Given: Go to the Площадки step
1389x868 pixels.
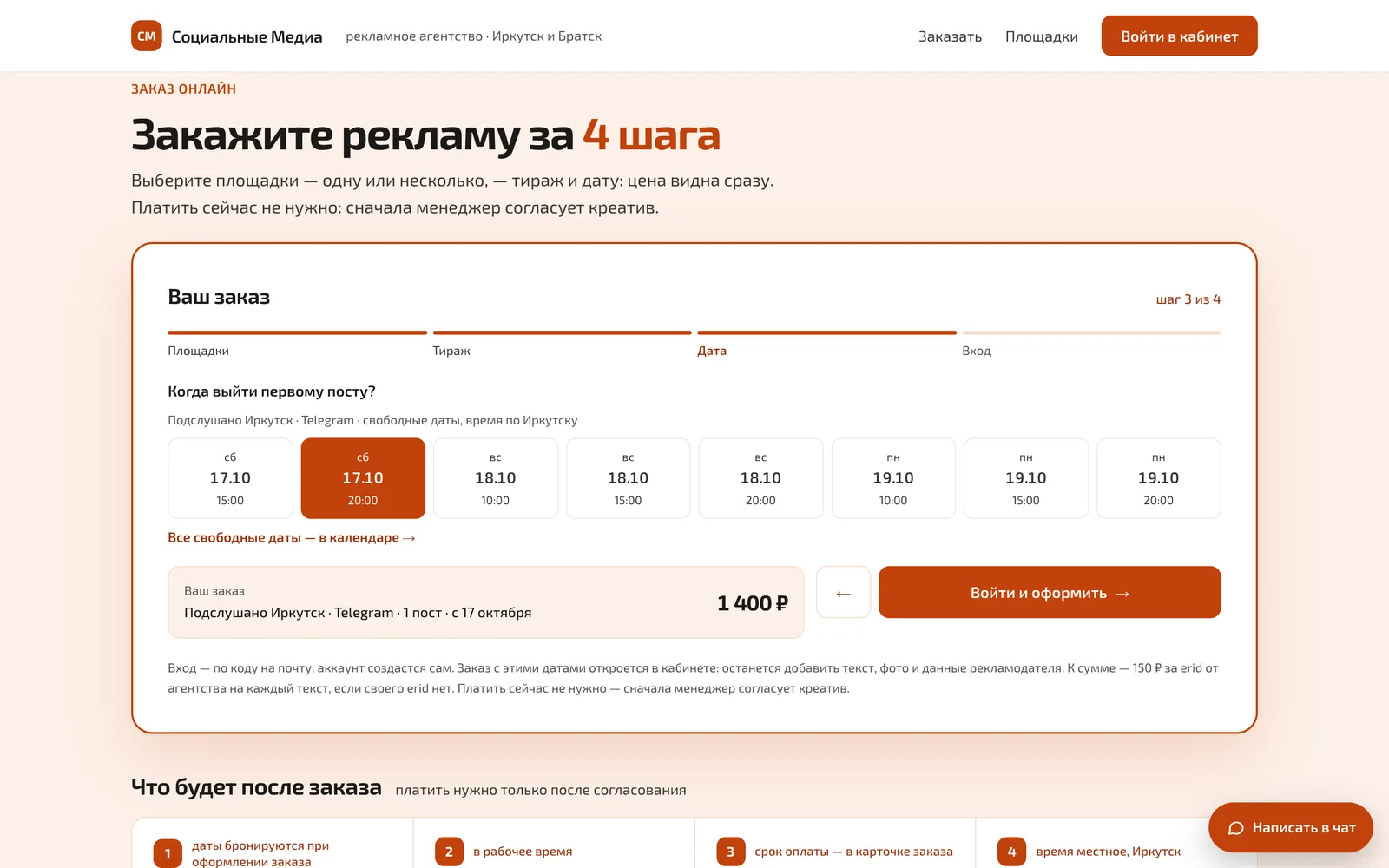Looking at the screenshot, I should click(198, 351).
